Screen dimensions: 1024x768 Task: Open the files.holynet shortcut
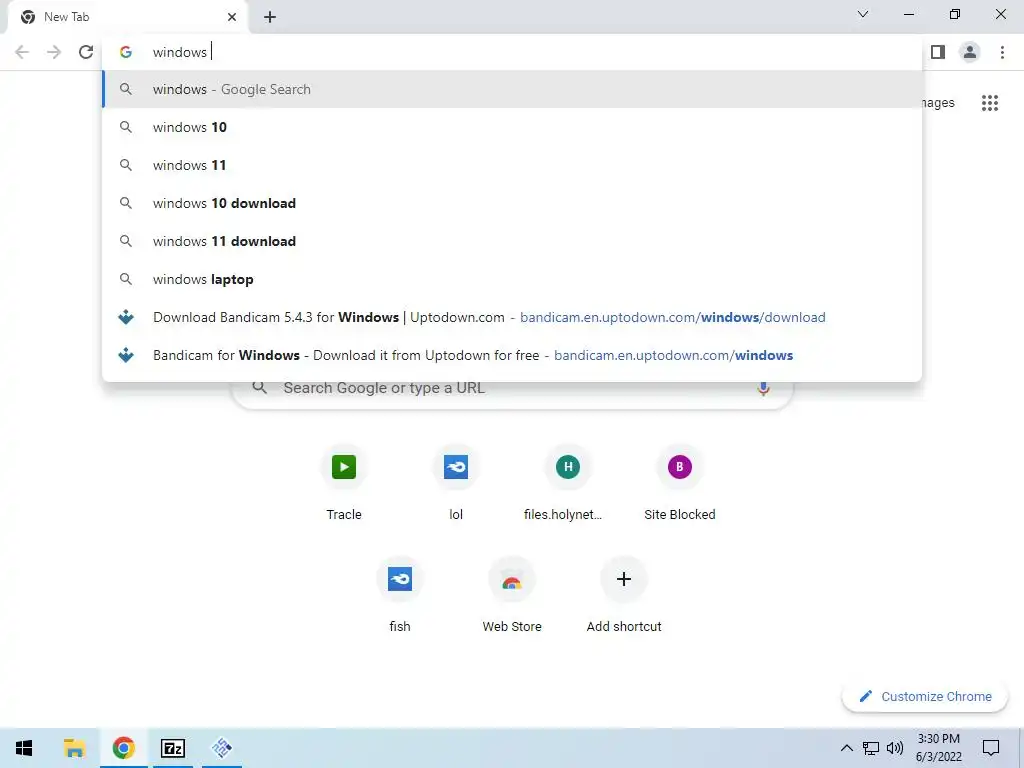[x=568, y=483]
